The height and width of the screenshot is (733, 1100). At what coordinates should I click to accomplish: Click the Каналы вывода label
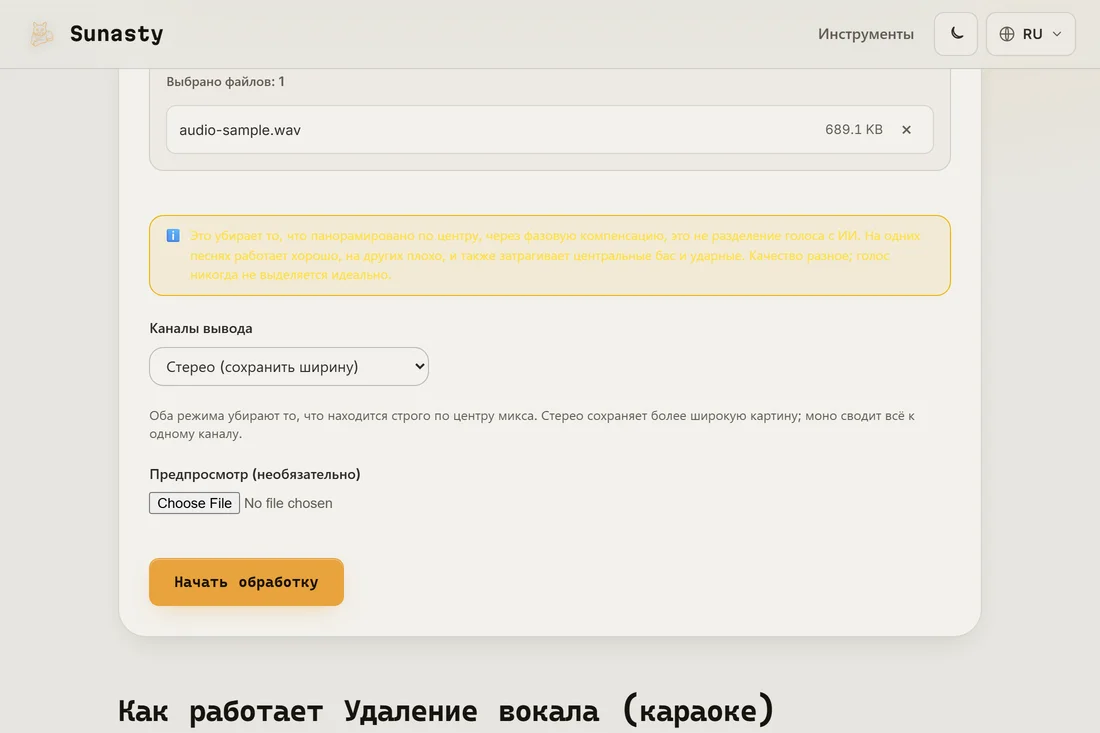201,328
